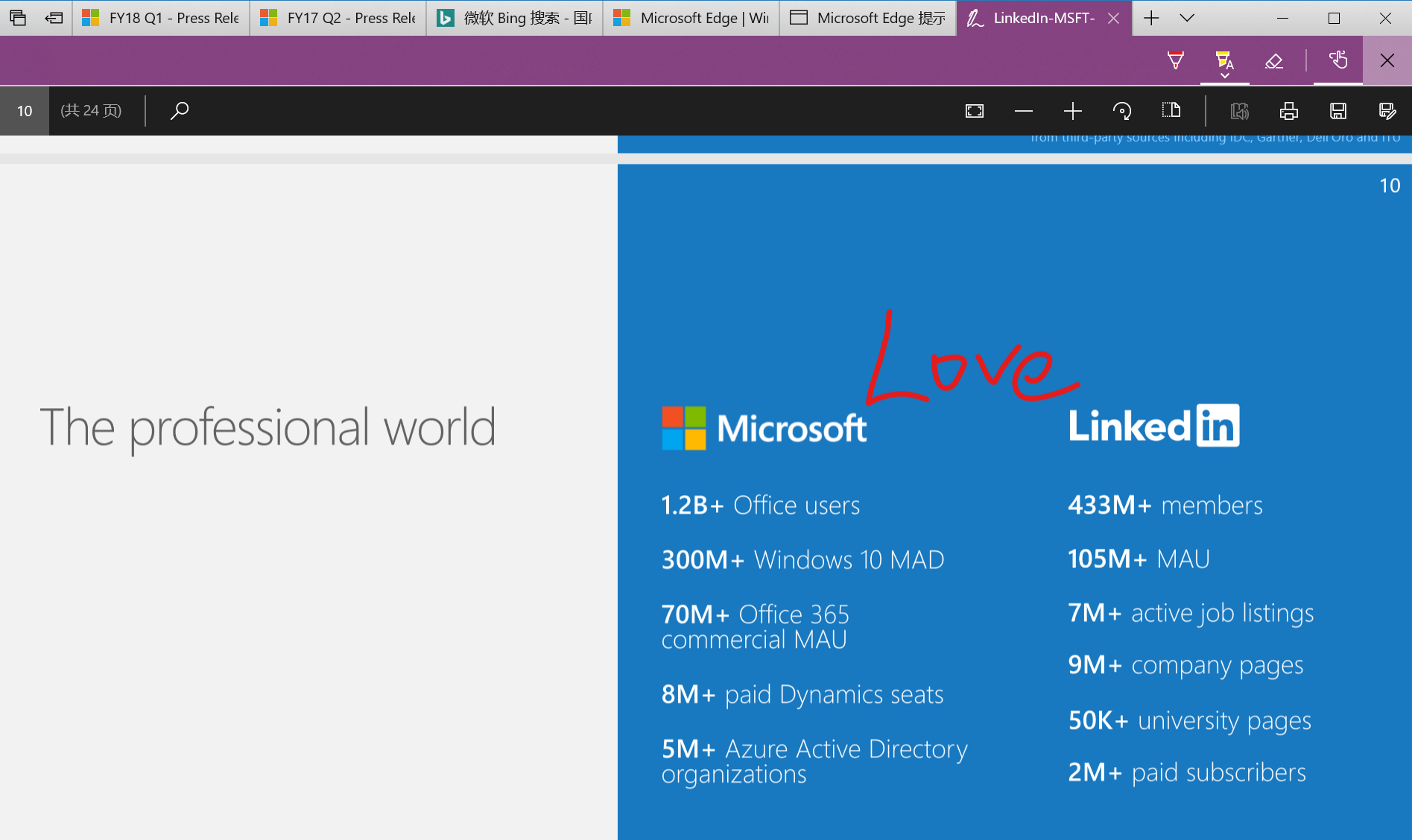Open the PDF search tool
The width and height of the screenshot is (1412, 840).
[179, 110]
